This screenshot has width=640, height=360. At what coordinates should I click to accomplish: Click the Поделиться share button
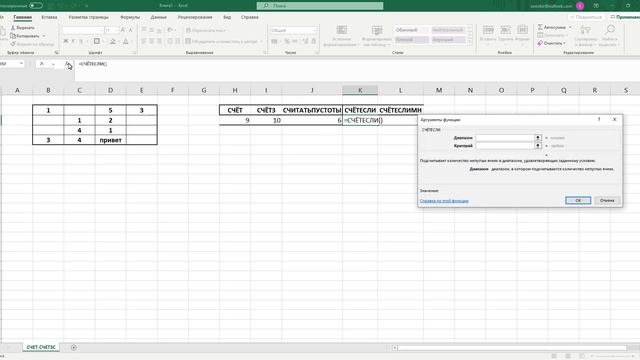(588, 17)
